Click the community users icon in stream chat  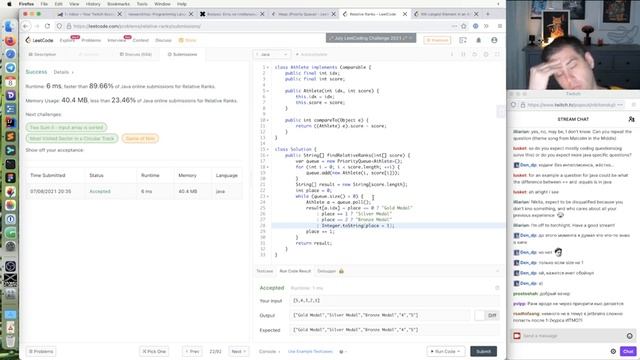click(x=631, y=119)
